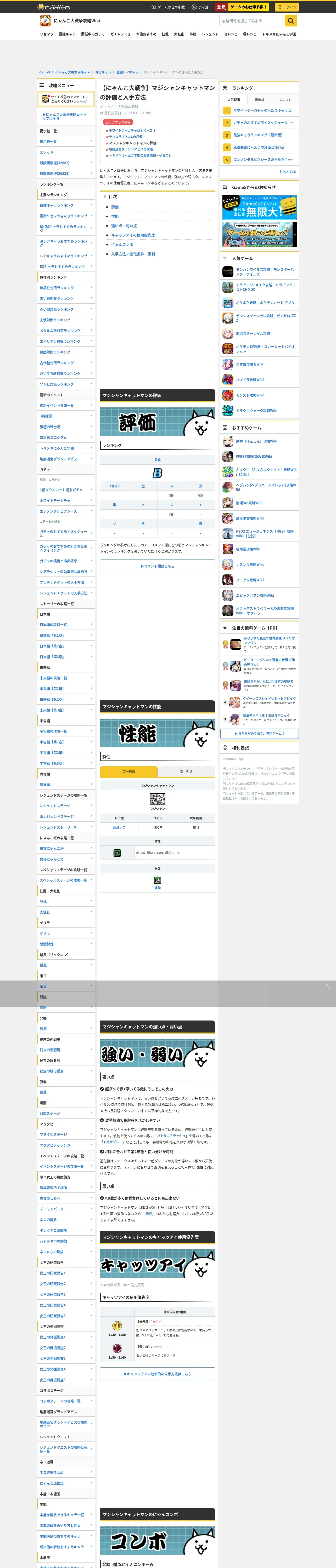Click コメント欄はこちら button
The height and width of the screenshot is (1568, 336).
(x=157, y=566)
